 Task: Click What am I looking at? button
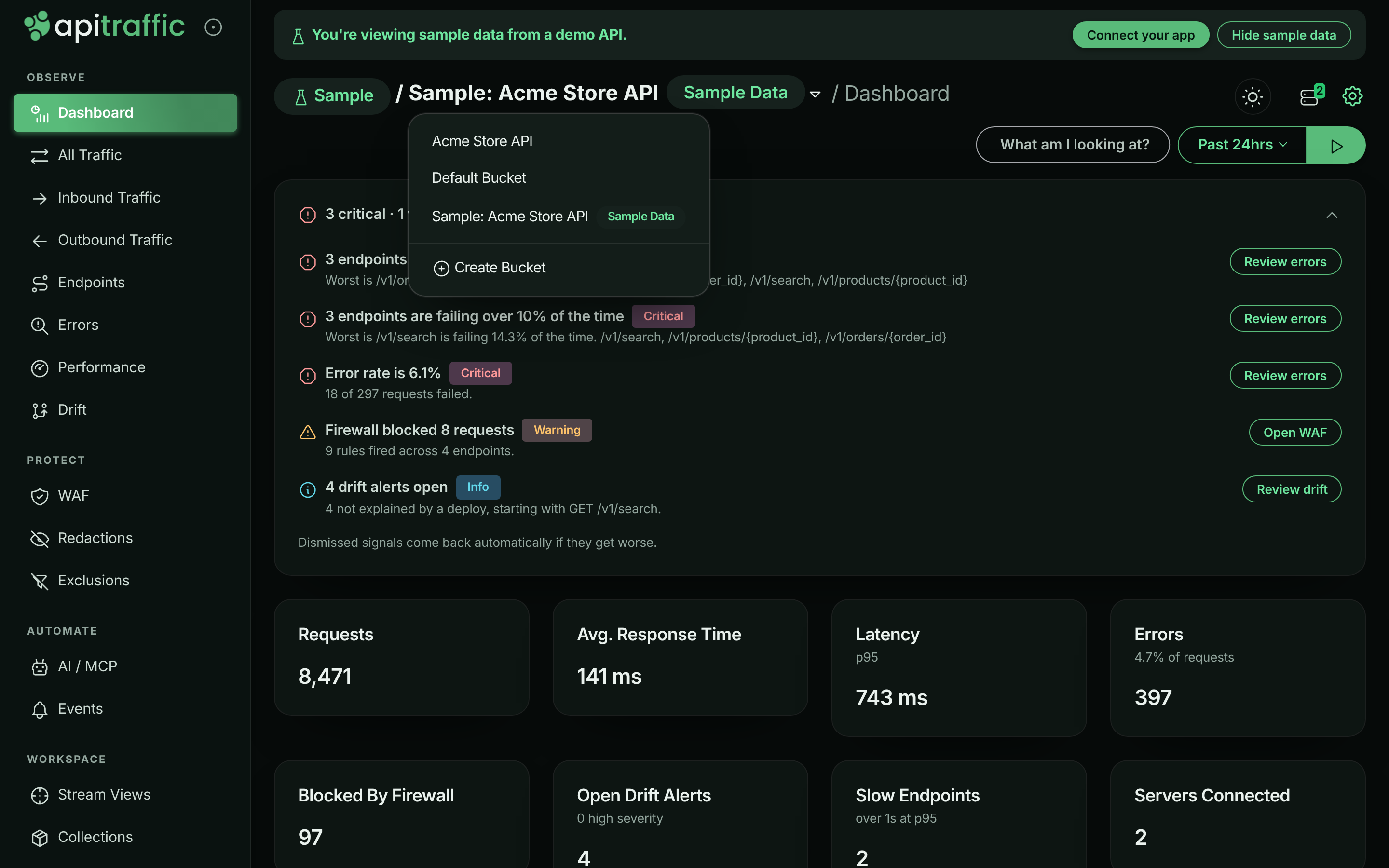click(1073, 145)
